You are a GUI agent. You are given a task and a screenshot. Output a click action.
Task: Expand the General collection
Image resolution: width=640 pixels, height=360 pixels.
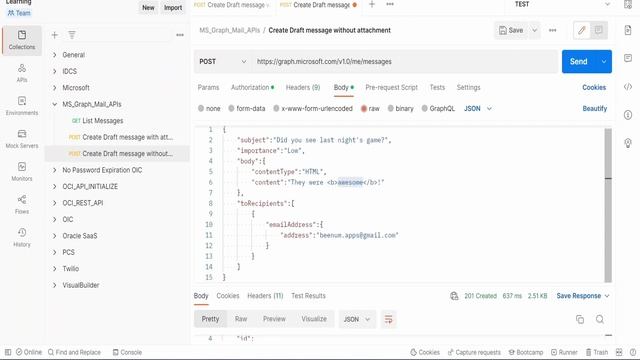click(x=54, y=55)
